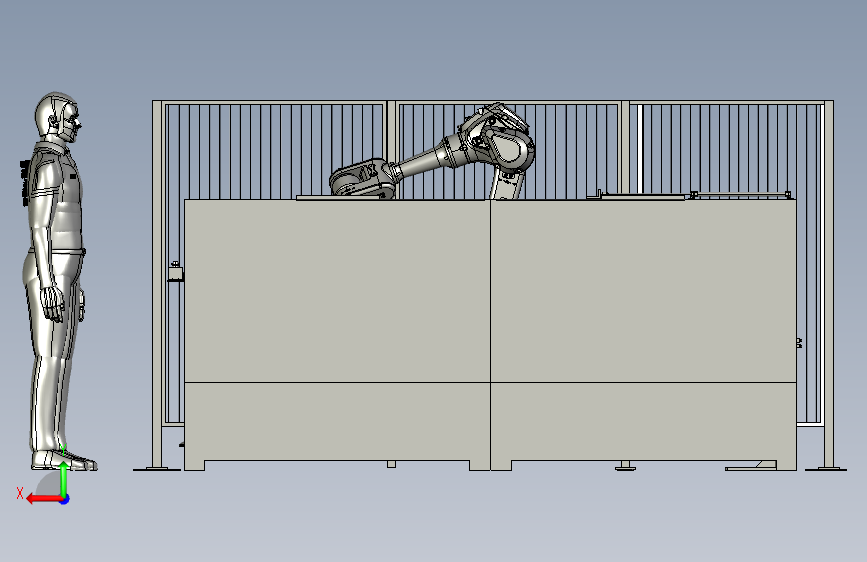Click the red "X" axis label
The width and height of the screenshot is (867, 562).
point(20,493)
